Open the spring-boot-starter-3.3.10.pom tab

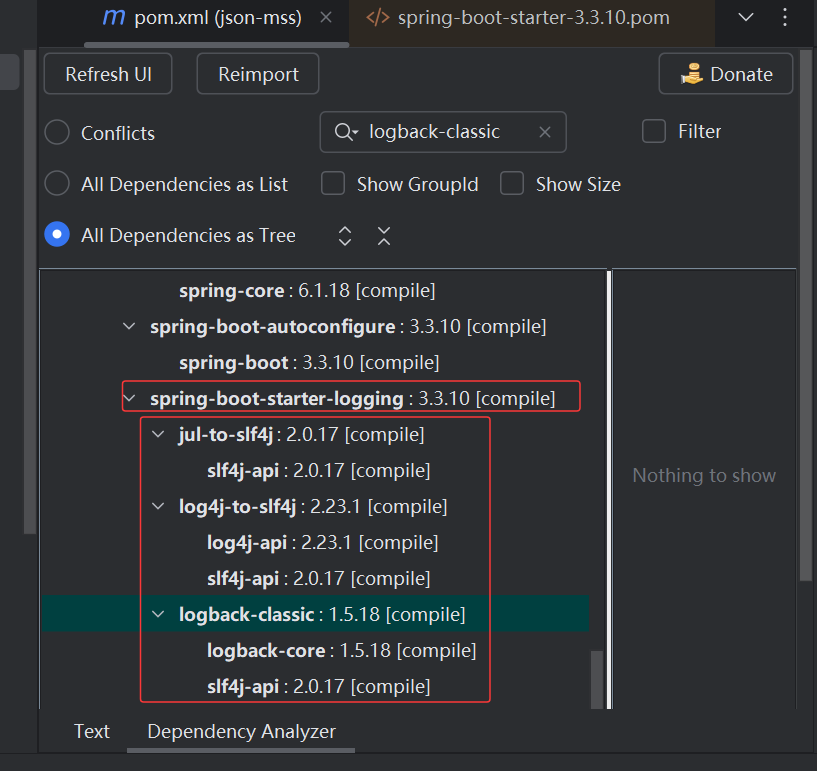pyautogui.click(x=530, y=17)
